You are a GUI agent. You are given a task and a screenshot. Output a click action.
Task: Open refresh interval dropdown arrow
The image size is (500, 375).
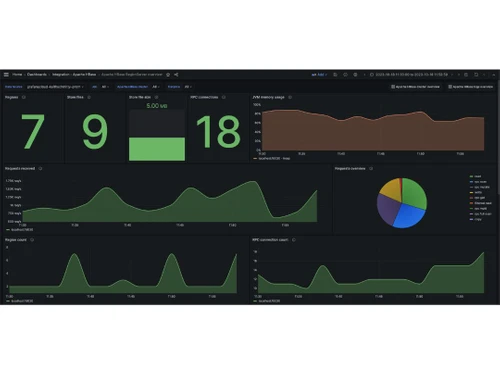coord(484,75)
